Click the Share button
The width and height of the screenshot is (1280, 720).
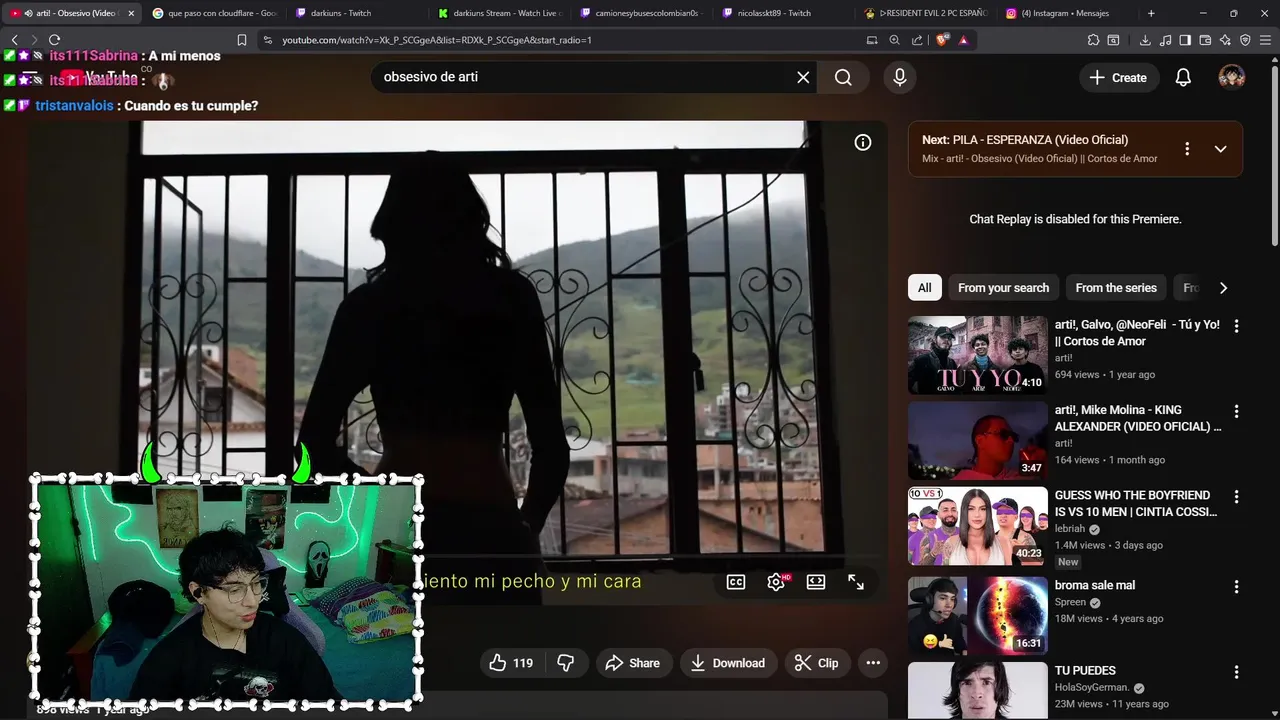click(633, 663)
